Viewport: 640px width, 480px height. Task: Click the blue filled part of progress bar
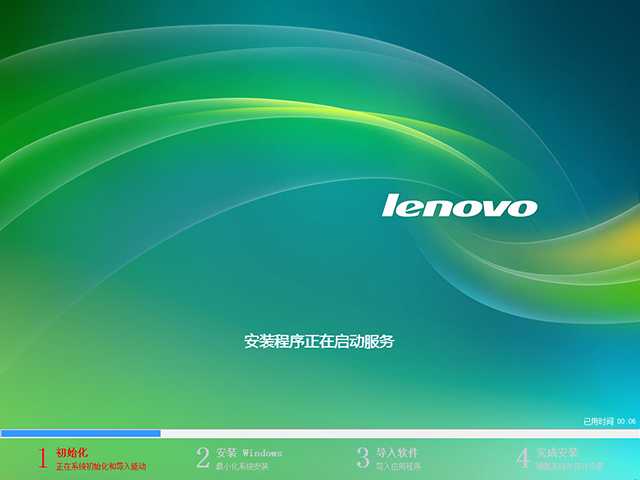pyautogui.click(x=80, y=434)
